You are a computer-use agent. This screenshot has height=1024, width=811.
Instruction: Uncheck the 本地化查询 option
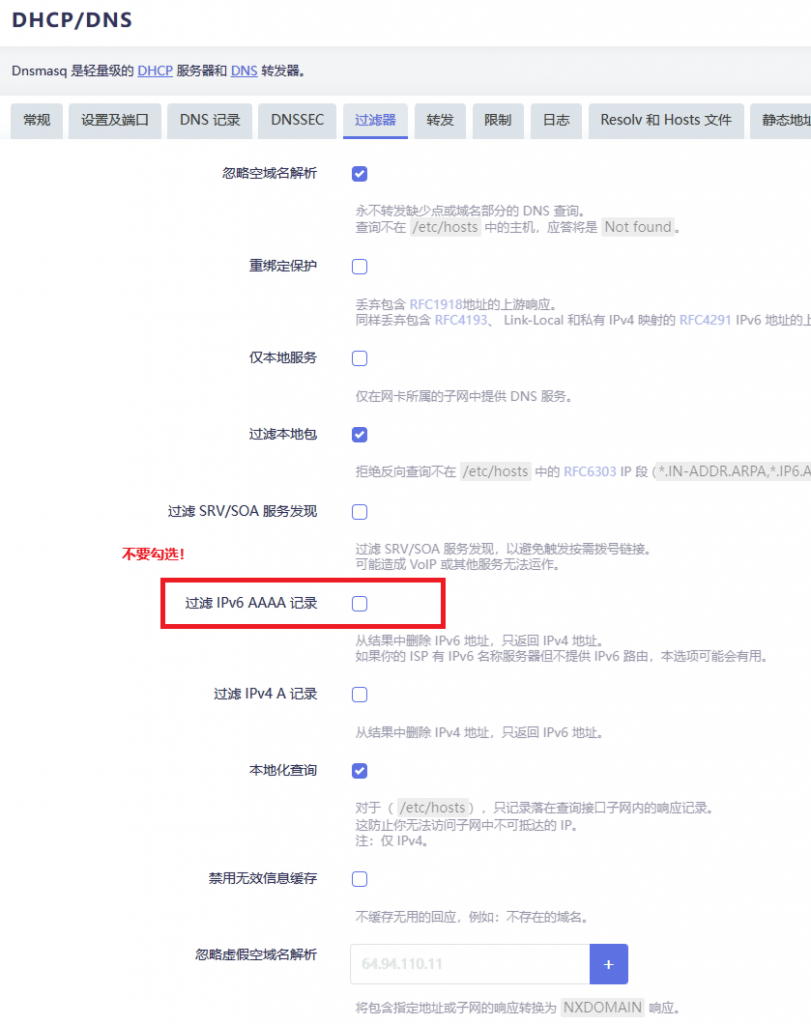tap(359, 771)
